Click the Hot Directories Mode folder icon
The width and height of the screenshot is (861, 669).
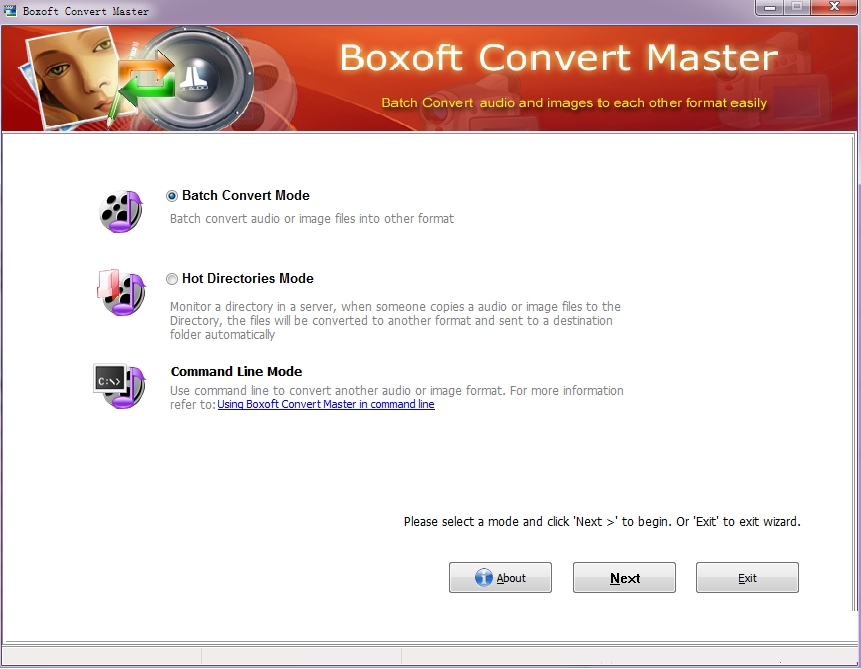(x=121, y=293)
